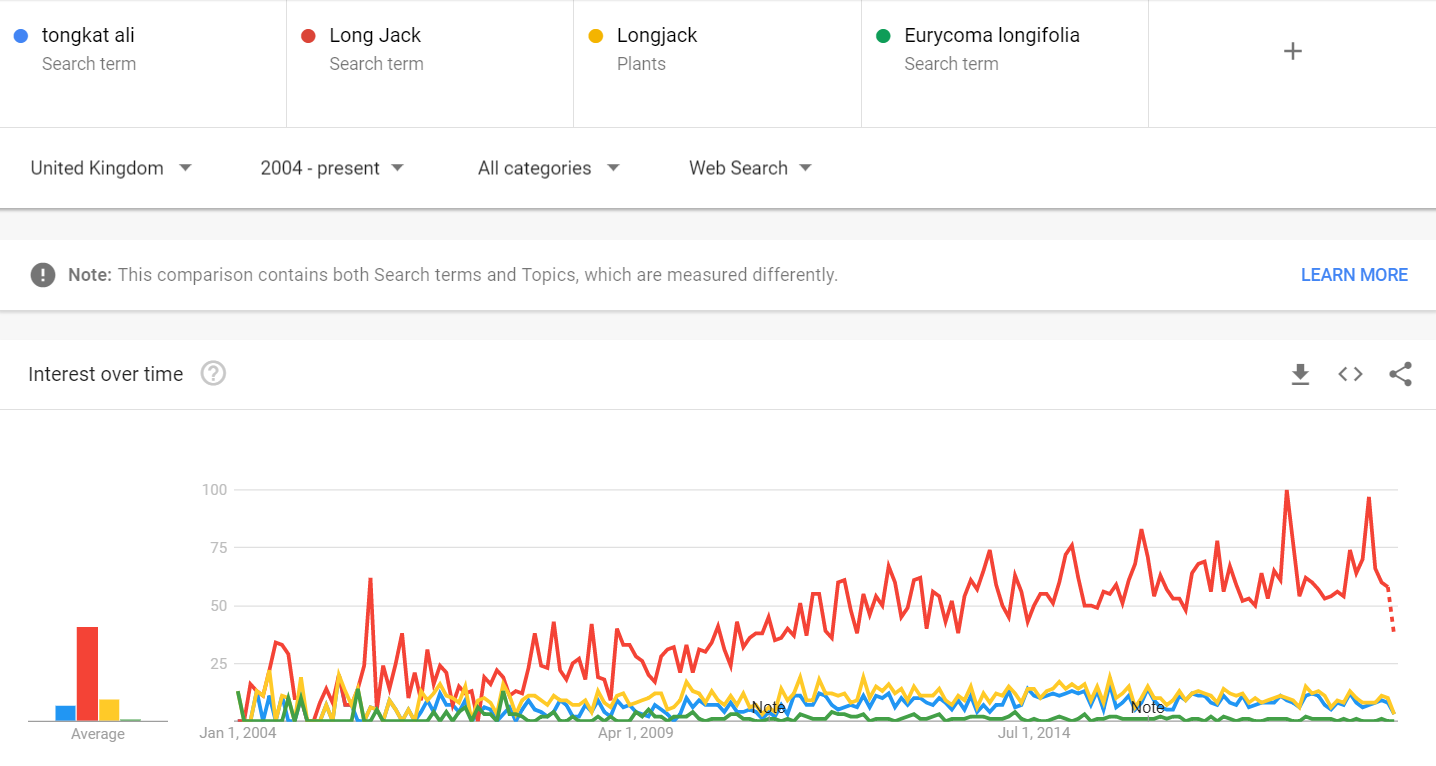Click the Note marker near 2011 on chart
This screenshot has width=1436, height=766.
coord(768,707)
